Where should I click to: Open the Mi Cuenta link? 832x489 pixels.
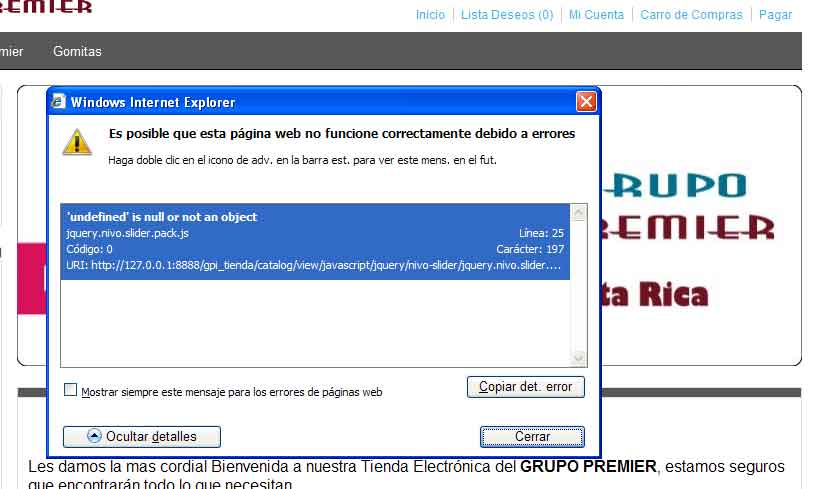point(596,15)
